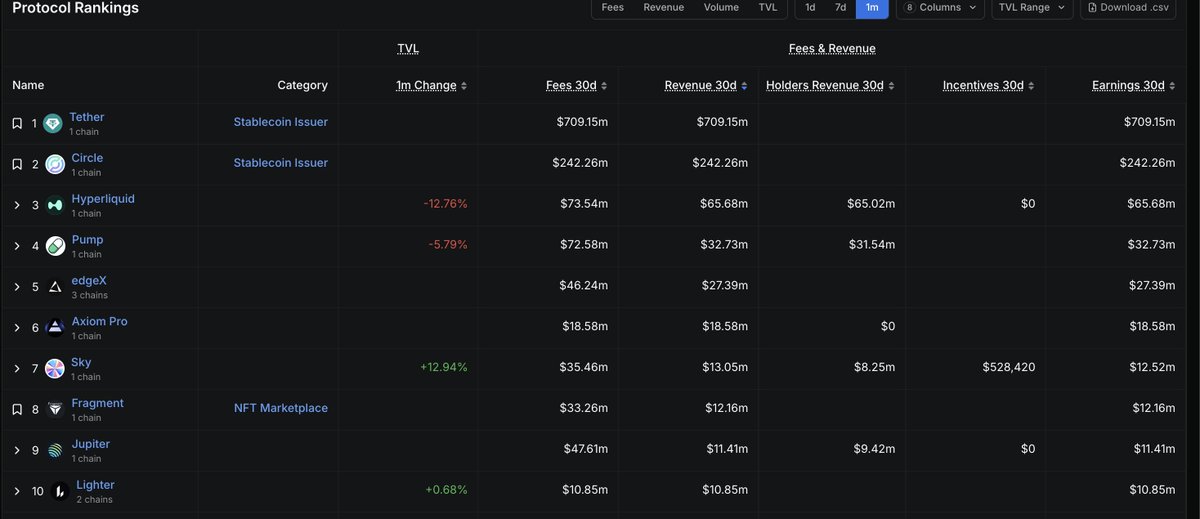Click the Name column header
Viewport: 1200px width, 519px height.
click(28, 85)
